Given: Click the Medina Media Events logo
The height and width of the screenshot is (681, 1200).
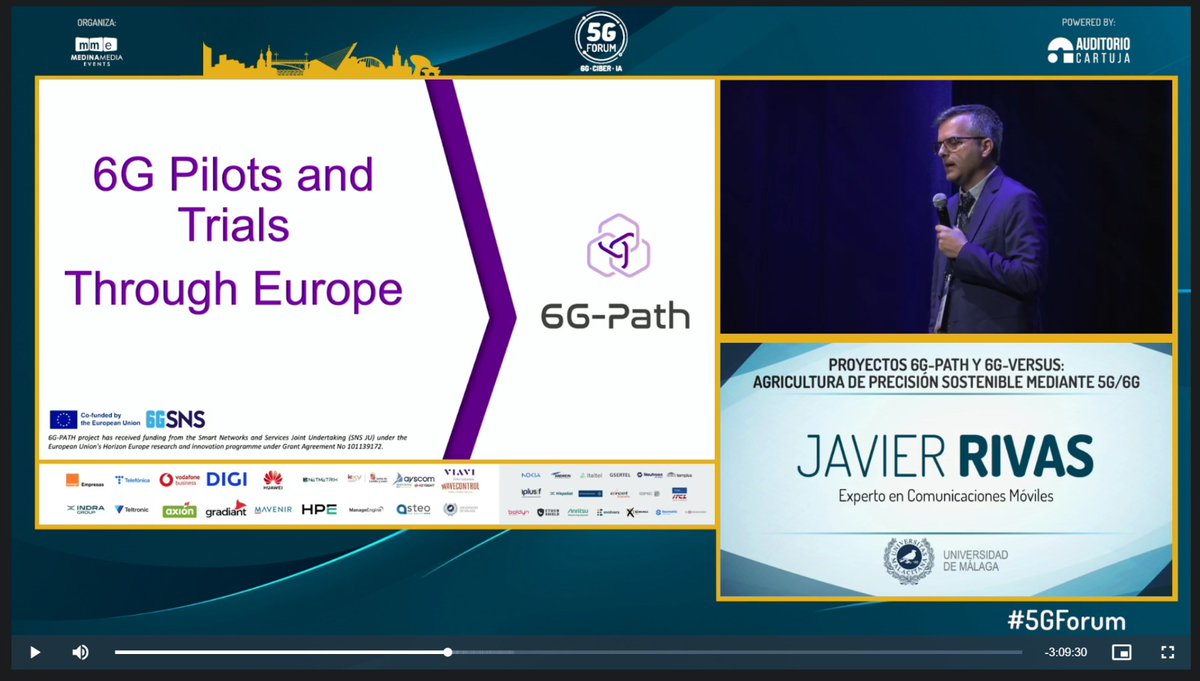Looking at the screenshot, I should click(x=96, y=50).
